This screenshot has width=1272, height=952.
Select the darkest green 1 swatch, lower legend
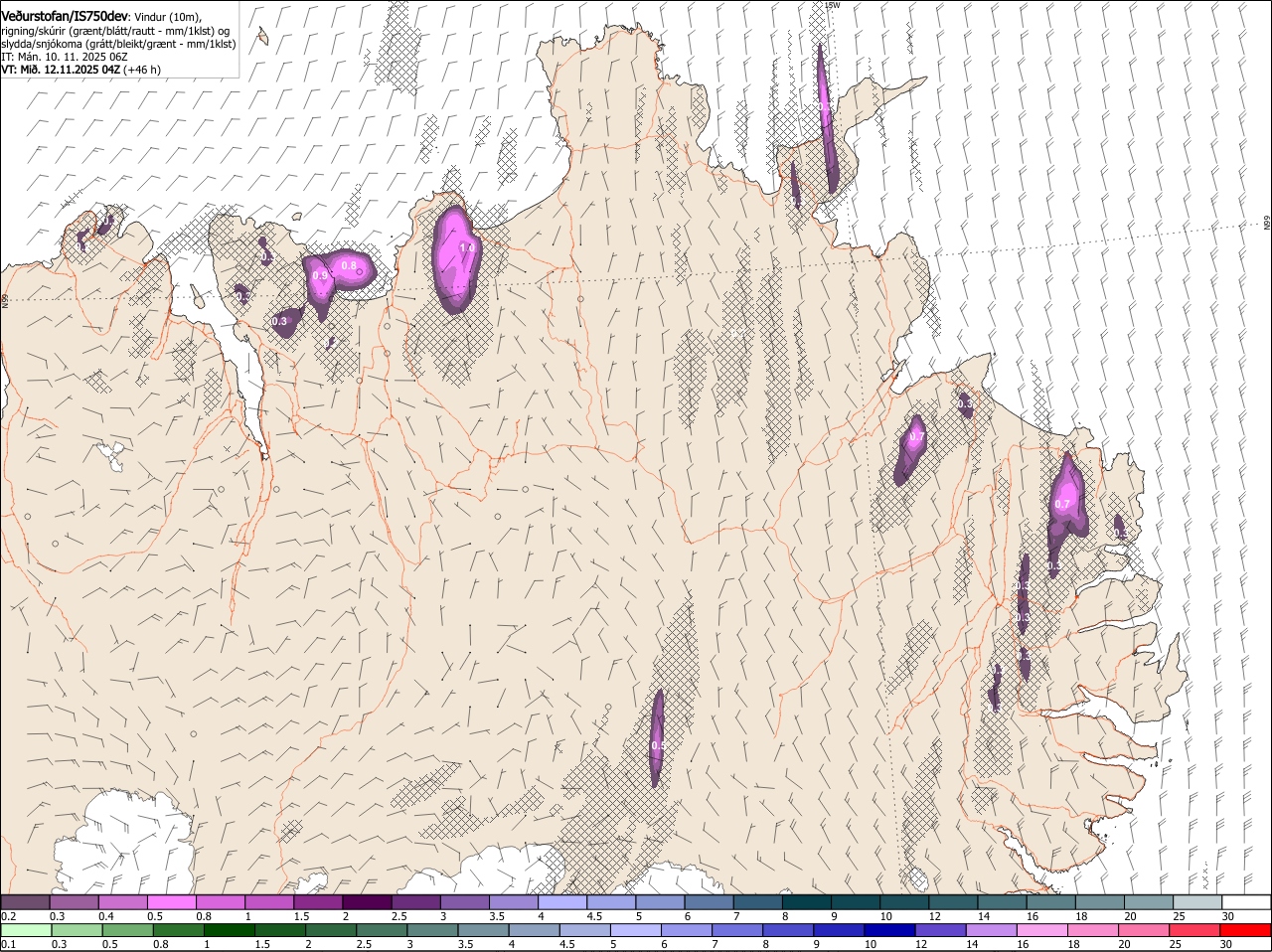pyautogui.click(x=230, y=930)
